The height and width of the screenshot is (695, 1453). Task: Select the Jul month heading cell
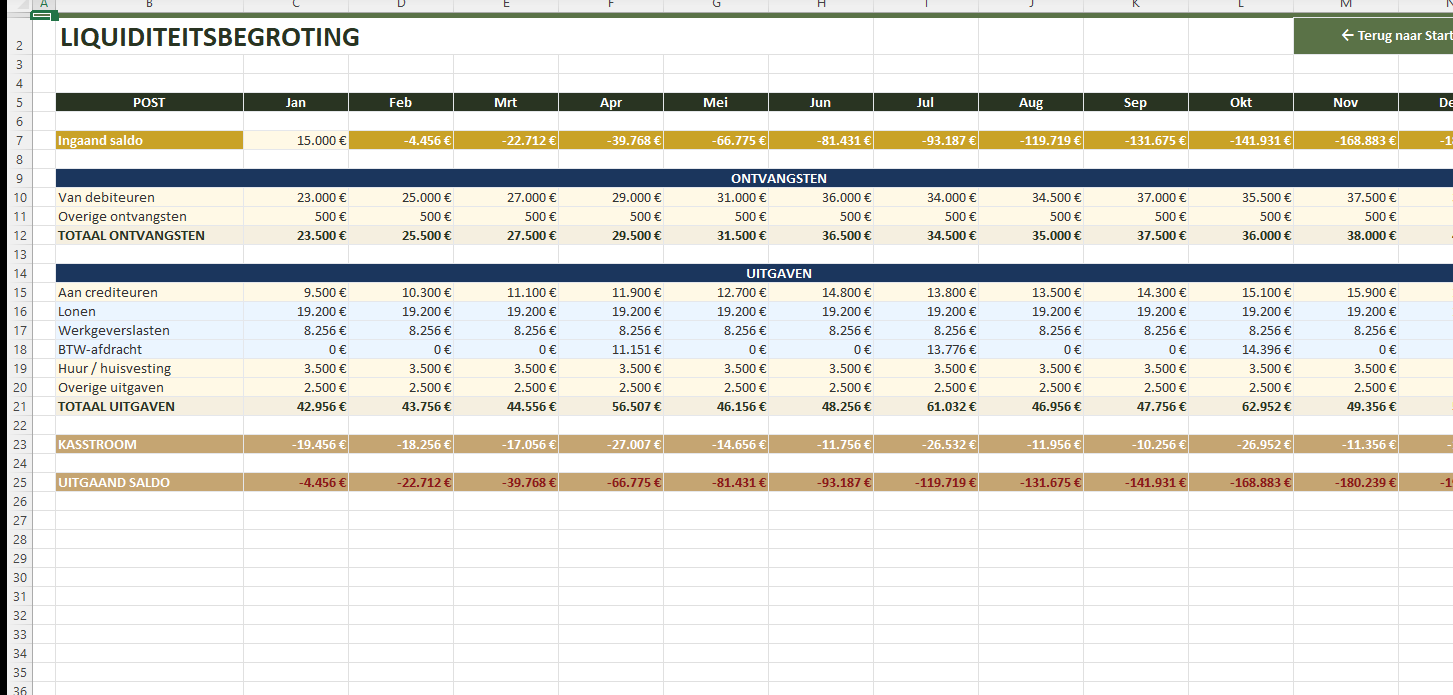pyautogui.click(x=925, y=102)
